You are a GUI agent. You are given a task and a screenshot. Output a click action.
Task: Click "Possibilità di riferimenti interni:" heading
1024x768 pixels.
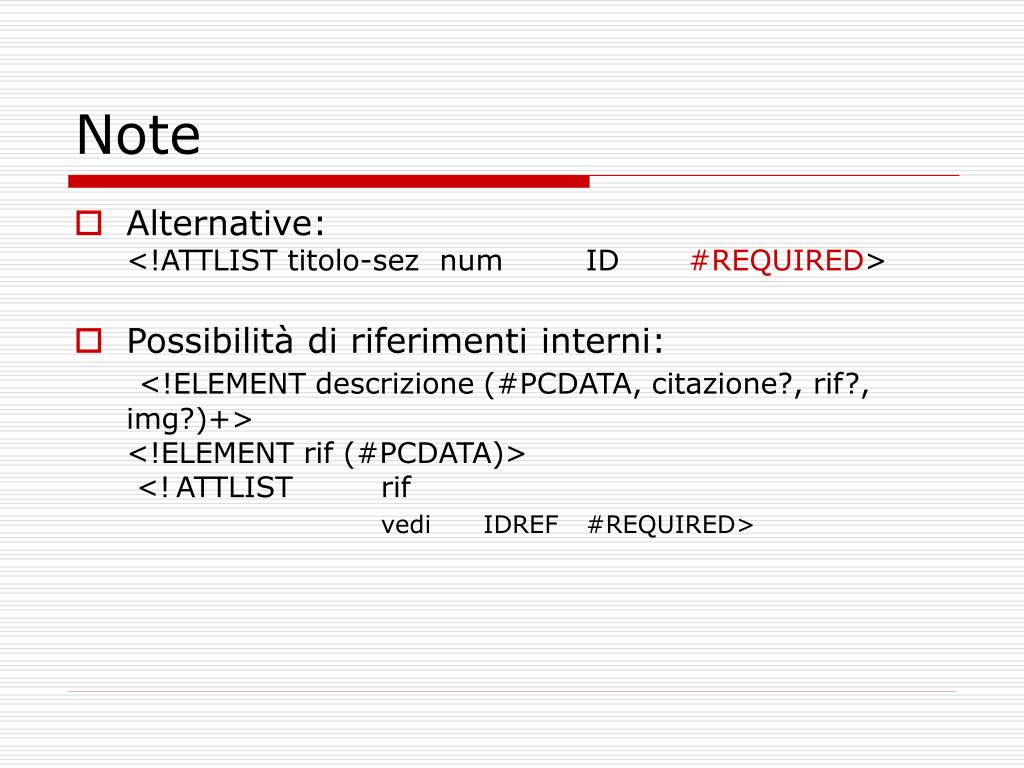click(x=395, y=341)
